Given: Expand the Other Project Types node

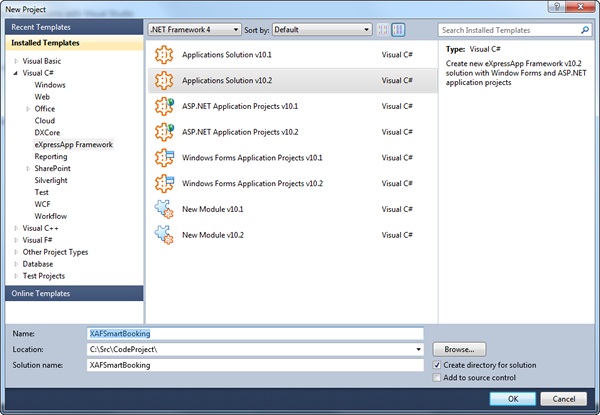Looking at the screenshot, I should pos(16,252).
